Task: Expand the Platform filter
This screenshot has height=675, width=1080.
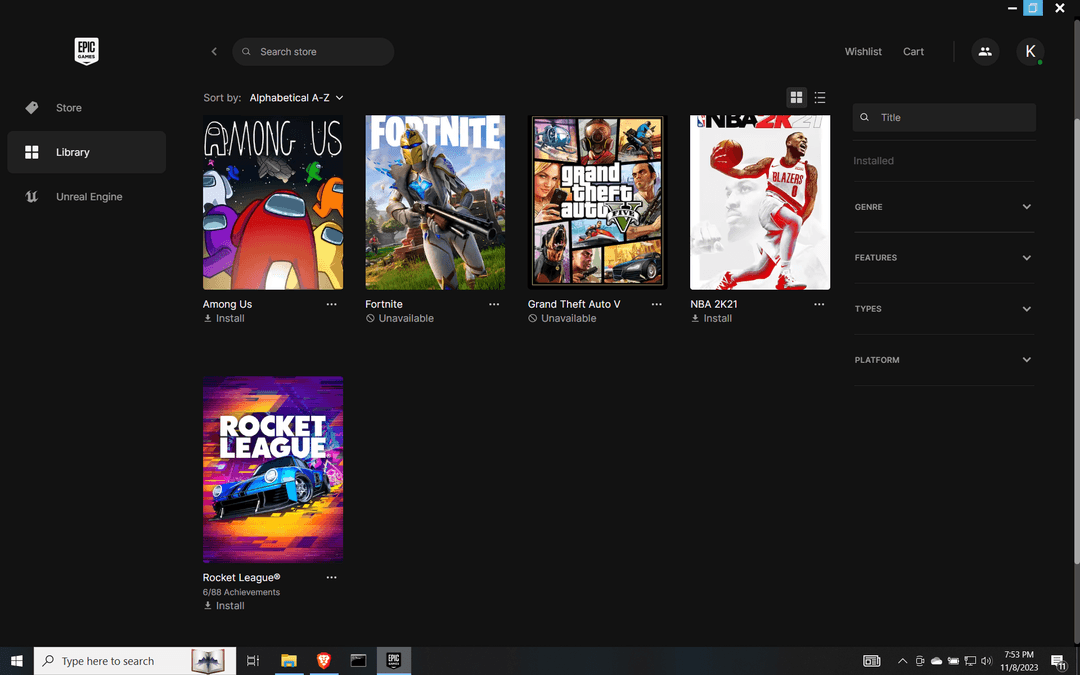Action: tap(944, 360)
